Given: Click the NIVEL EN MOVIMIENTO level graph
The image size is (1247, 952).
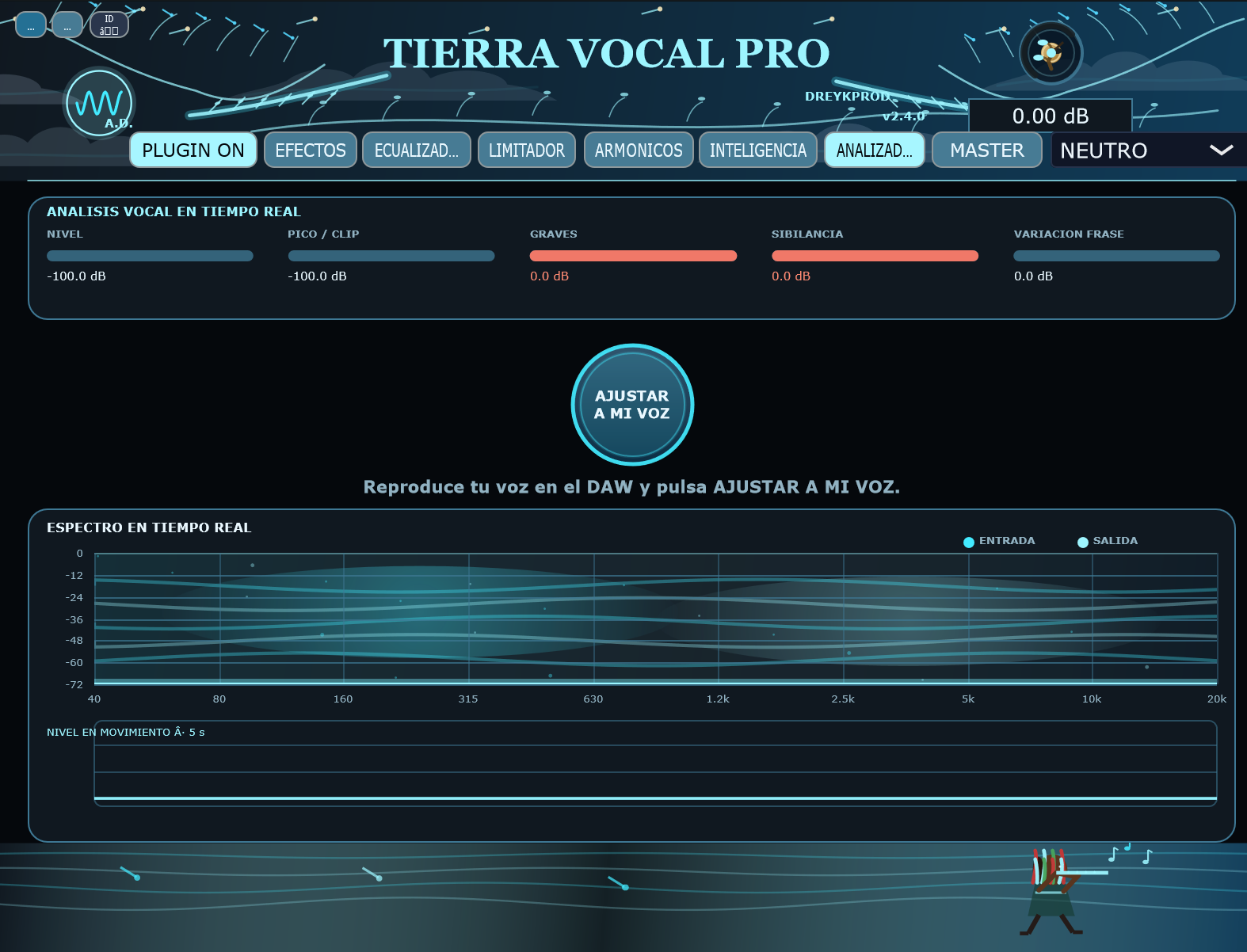Looking at the screenshot, I should coord(655,764).
